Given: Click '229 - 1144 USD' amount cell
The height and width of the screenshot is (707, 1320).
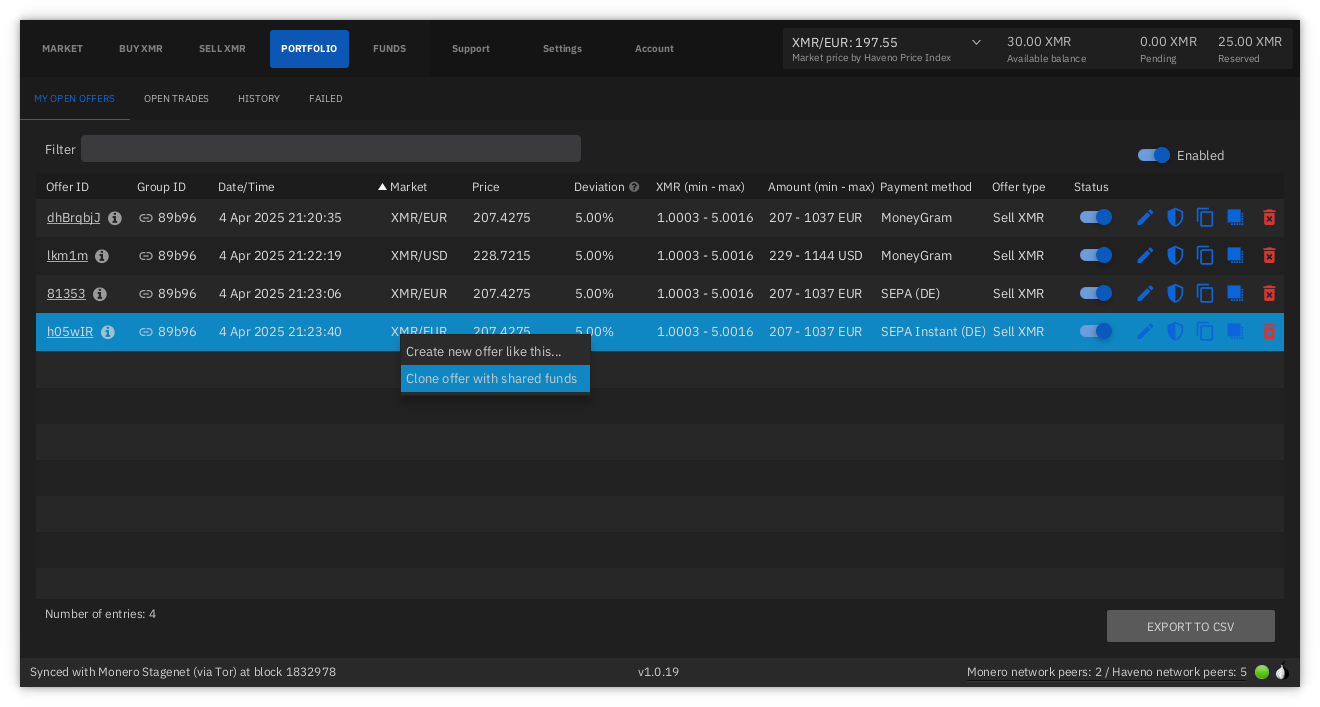Looking at the screenshot, I should pos(815,256).
